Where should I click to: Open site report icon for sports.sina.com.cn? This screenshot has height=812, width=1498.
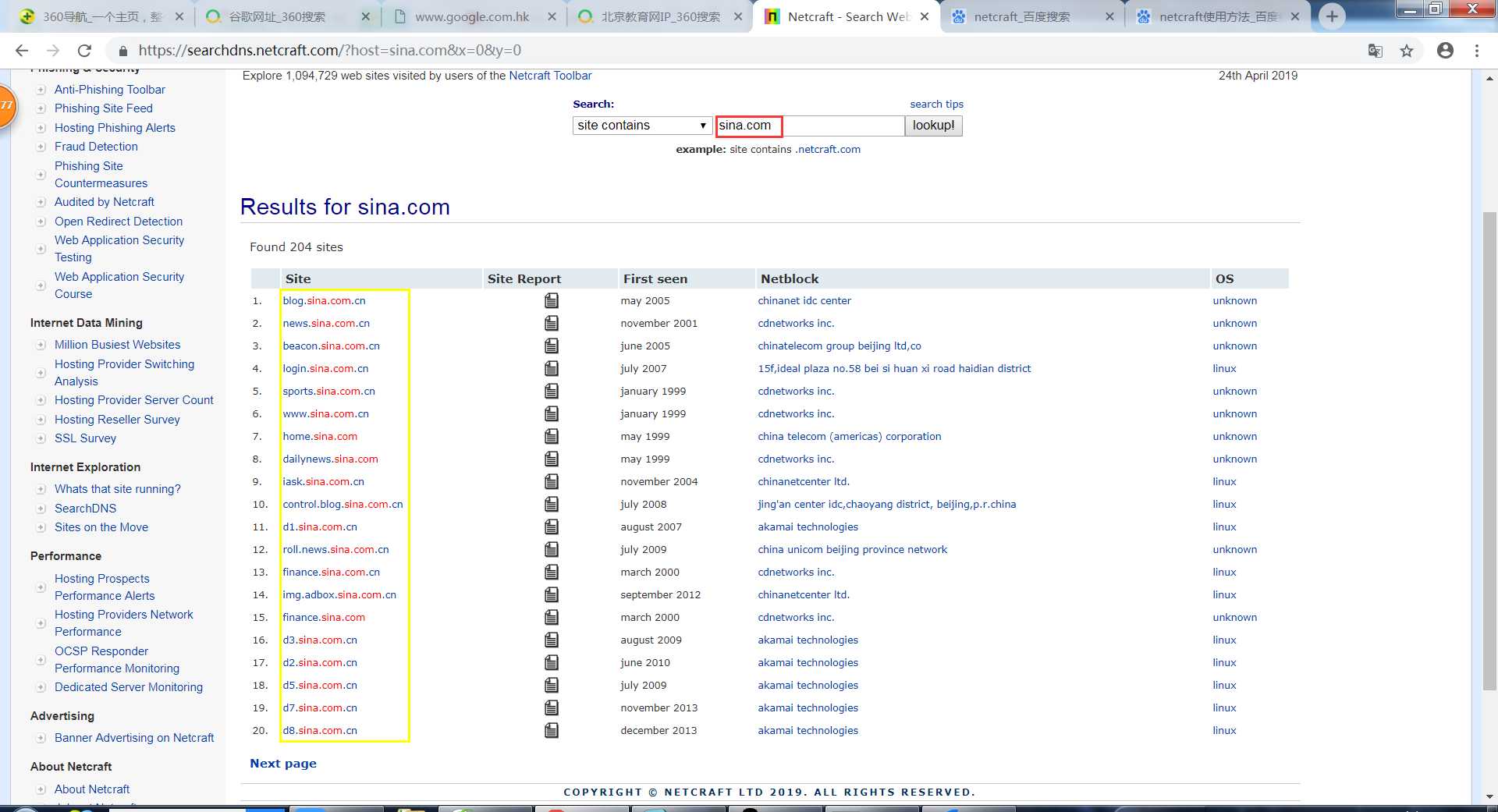click(552, 391)
